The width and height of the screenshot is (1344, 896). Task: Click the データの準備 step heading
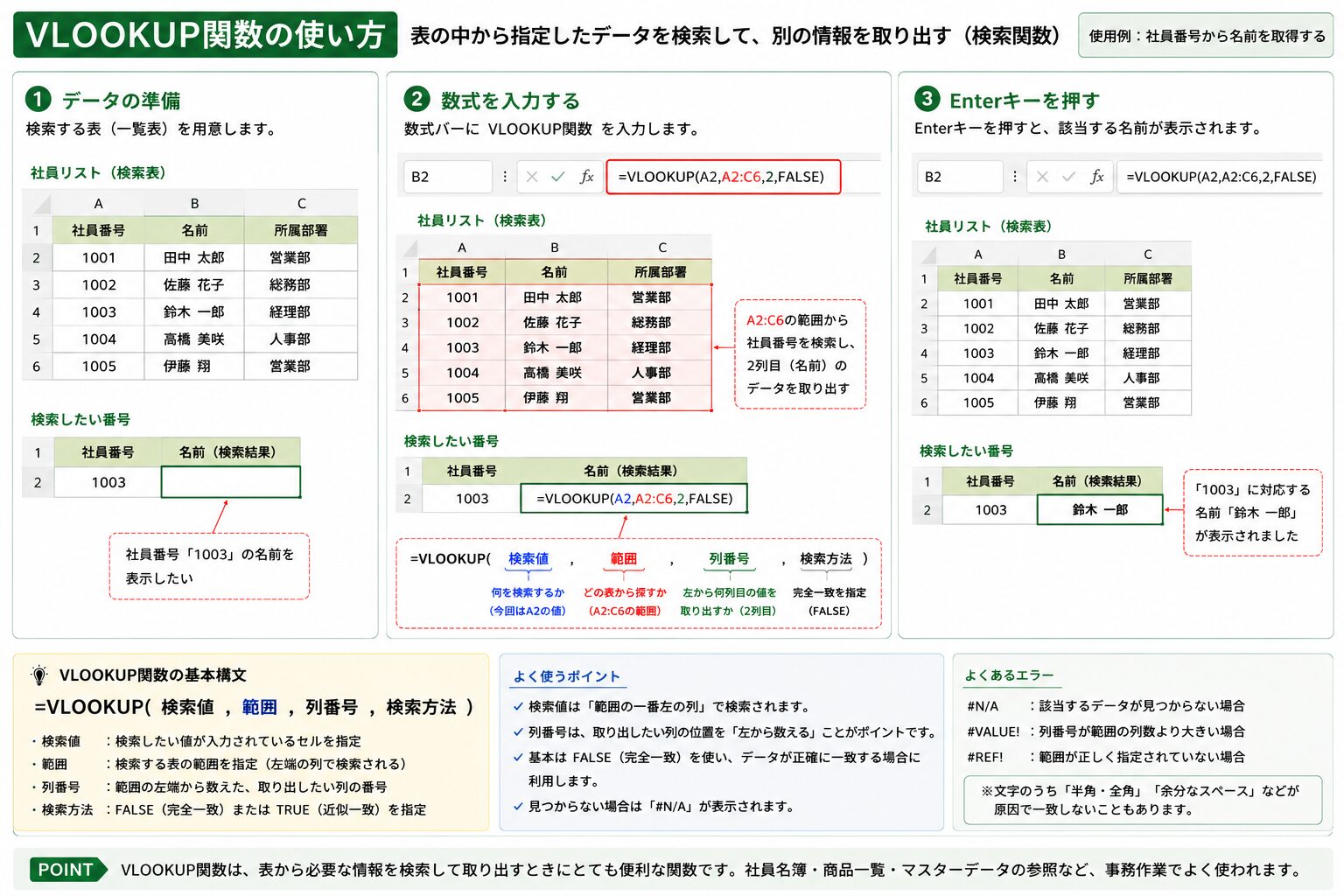coord(121,101)
